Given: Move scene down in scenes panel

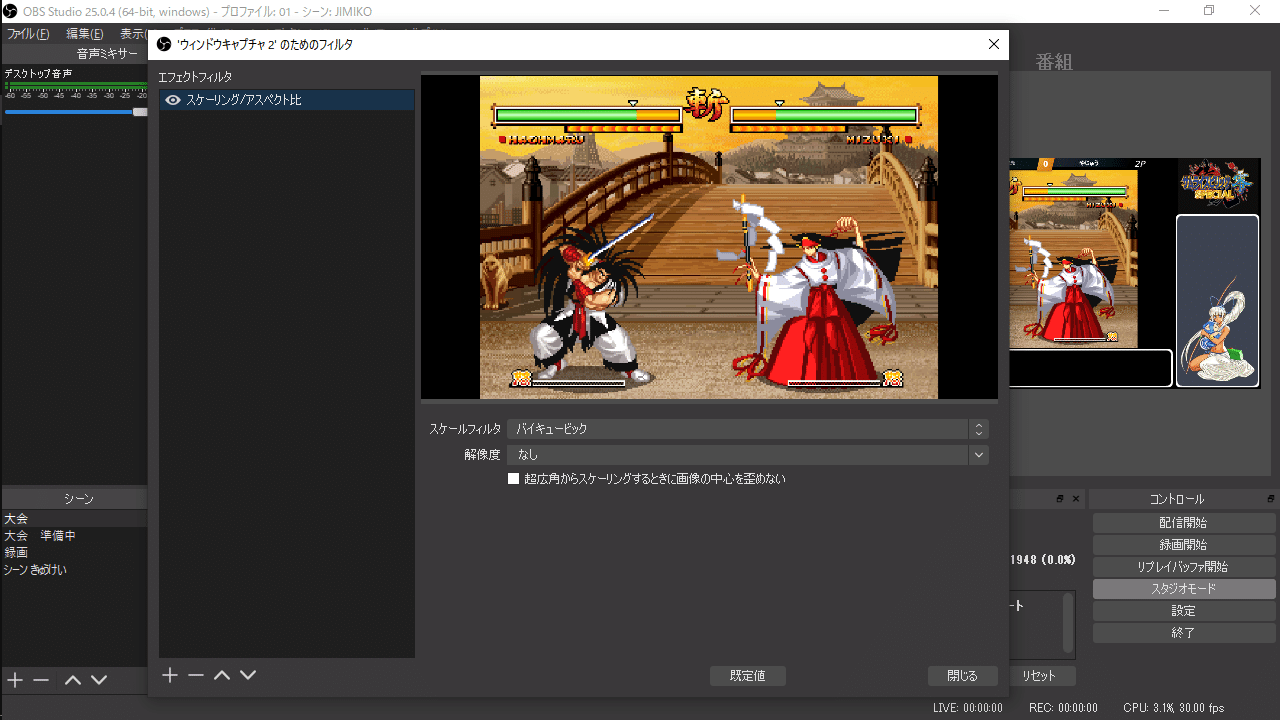Looking at the screenshot, I should pos(99,680).
